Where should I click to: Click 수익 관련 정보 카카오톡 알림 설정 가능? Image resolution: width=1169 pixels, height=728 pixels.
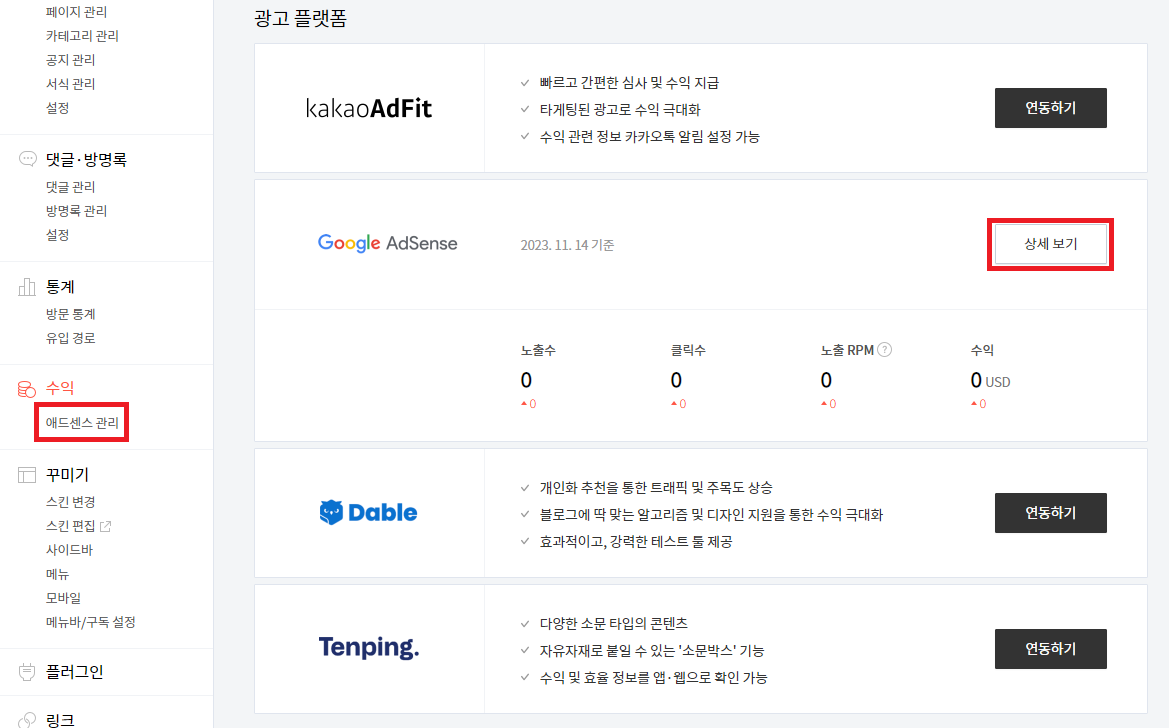coord(649,136)
